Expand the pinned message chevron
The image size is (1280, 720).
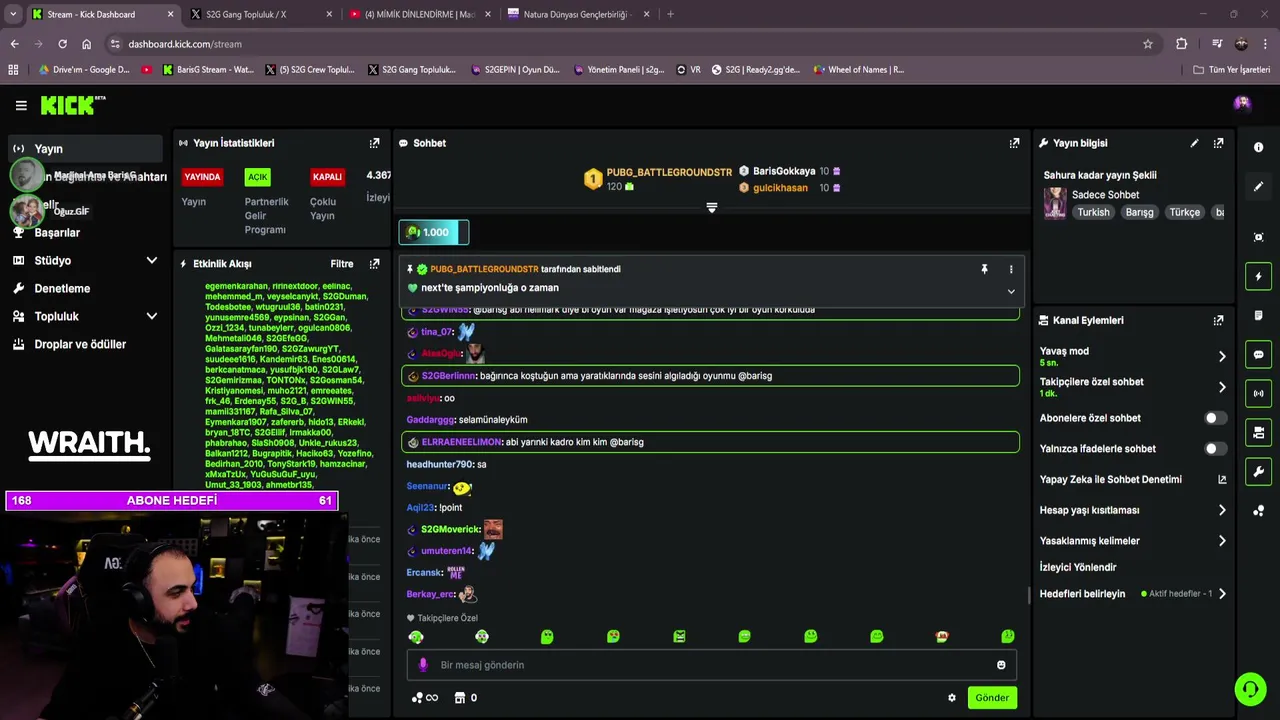pos(1011,292)
